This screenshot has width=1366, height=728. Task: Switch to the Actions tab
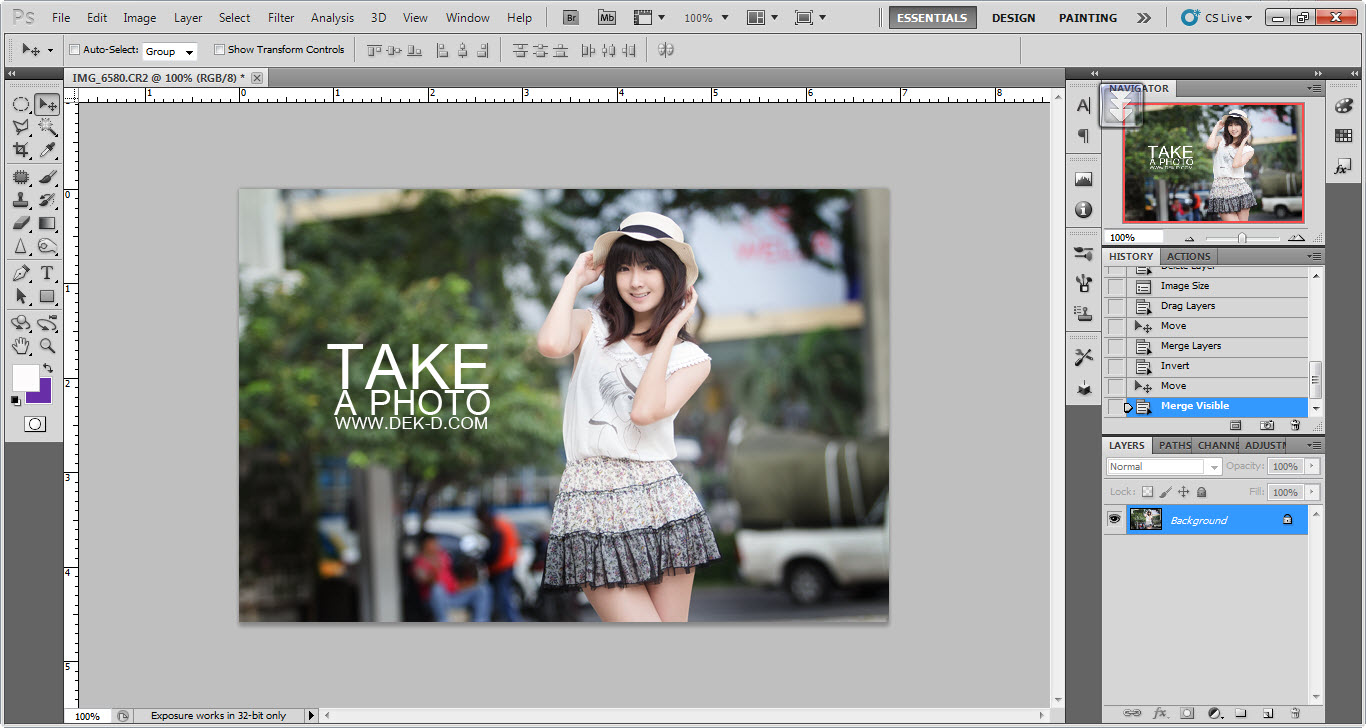[x=1189, y=257]
